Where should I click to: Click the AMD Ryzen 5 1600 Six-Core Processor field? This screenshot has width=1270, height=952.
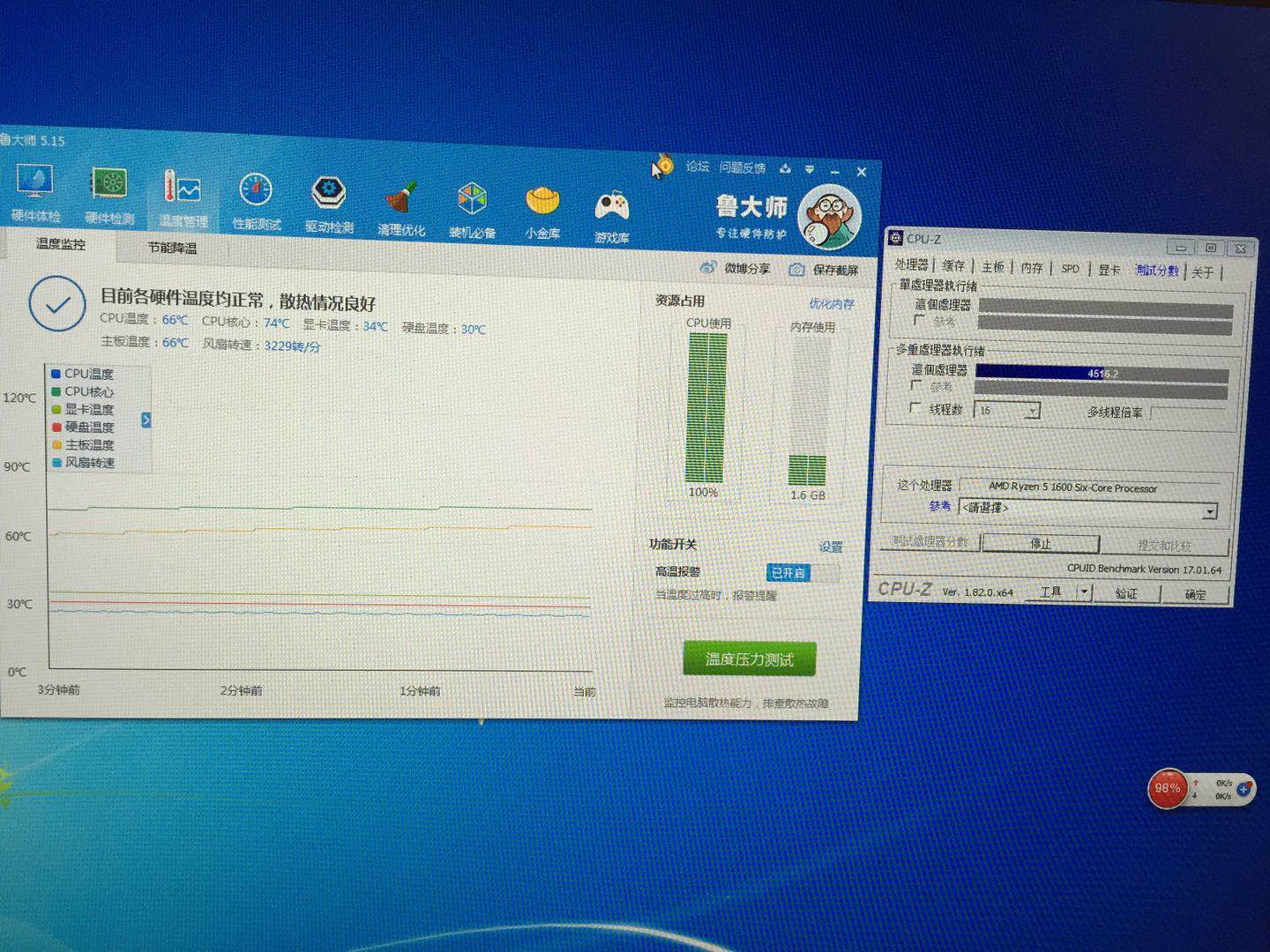tap(1089, 487)
